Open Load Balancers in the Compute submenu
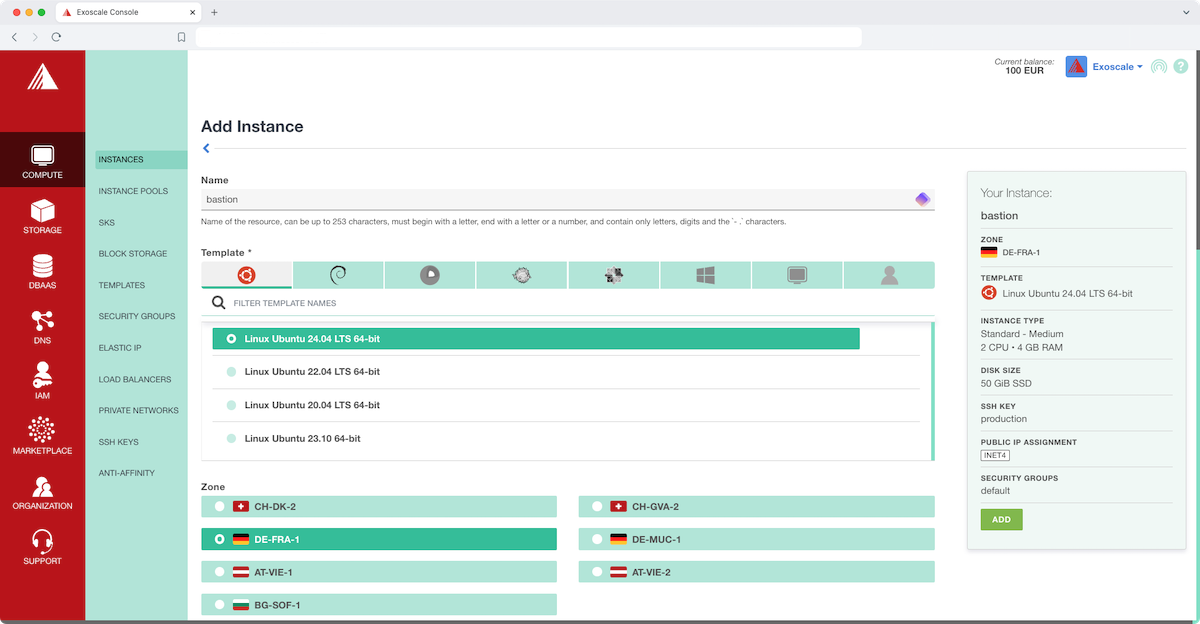 (x=137, y=379)
